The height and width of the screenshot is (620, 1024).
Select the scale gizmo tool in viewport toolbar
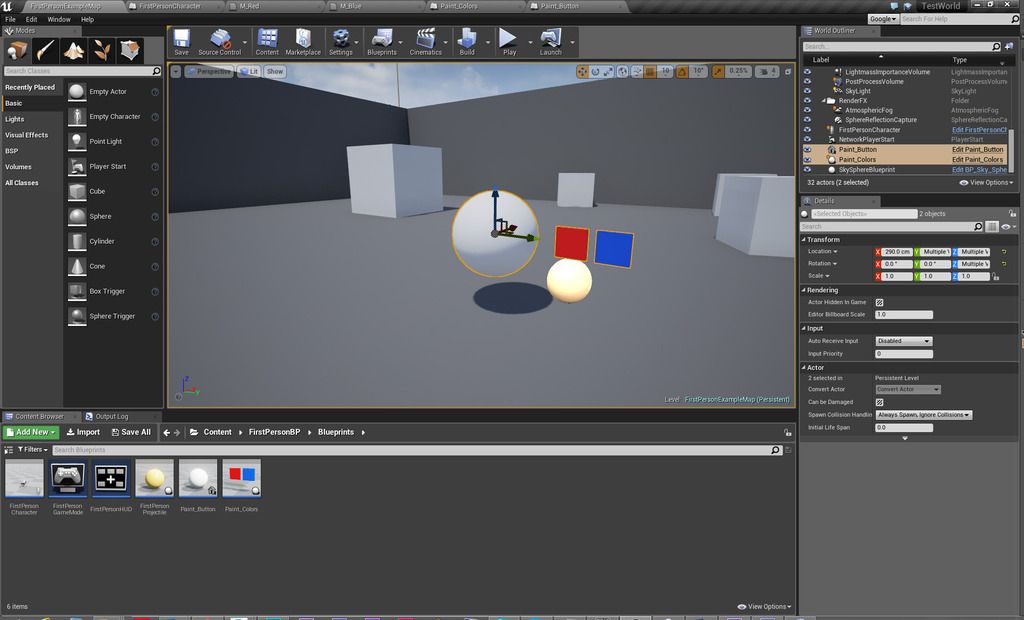608,71
